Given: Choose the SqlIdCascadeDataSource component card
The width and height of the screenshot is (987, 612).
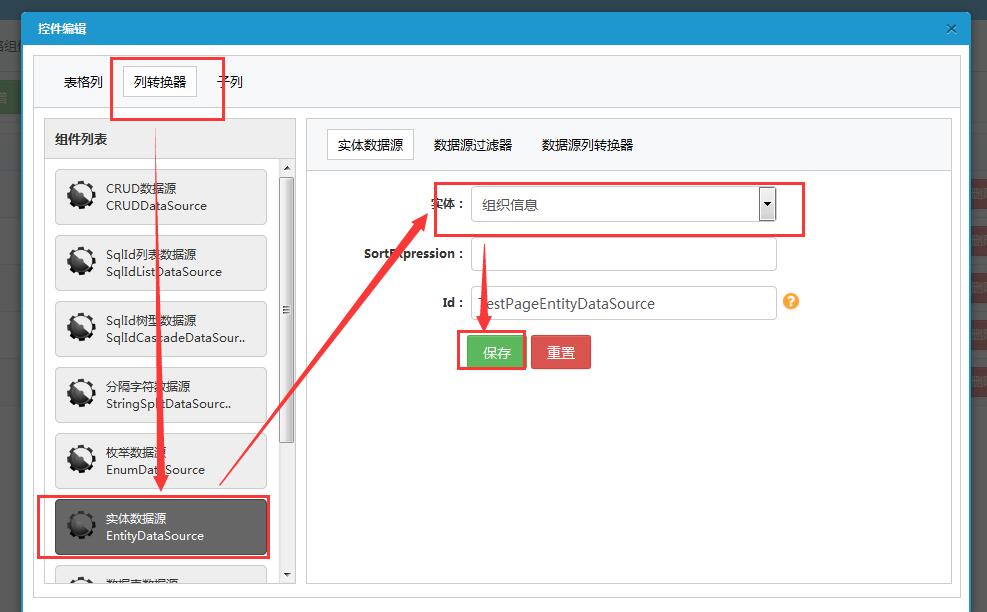Looking at the screenshot, I should point(161,329).
